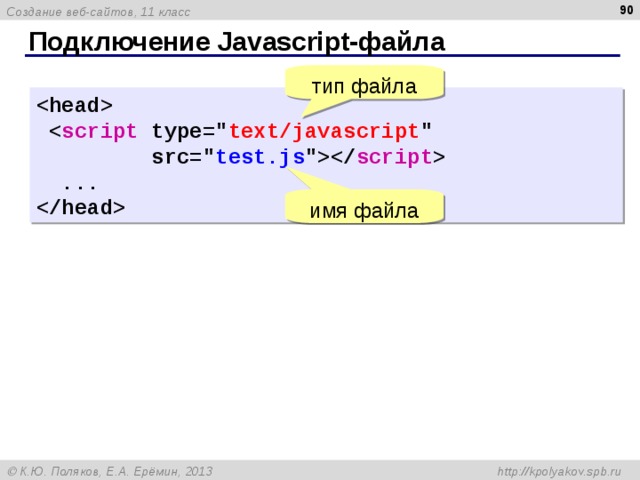The height and width of the screenshot is (480, 640).
Task: Click the blue "test.js" file name
Action: (x=260, y=157)
